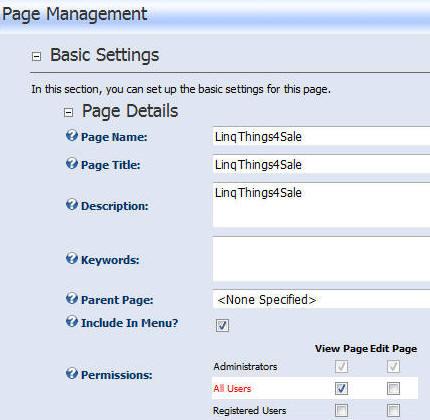Click the Description label
The width and height of the screenshot is (430, 420).
(x=115, y=206)
